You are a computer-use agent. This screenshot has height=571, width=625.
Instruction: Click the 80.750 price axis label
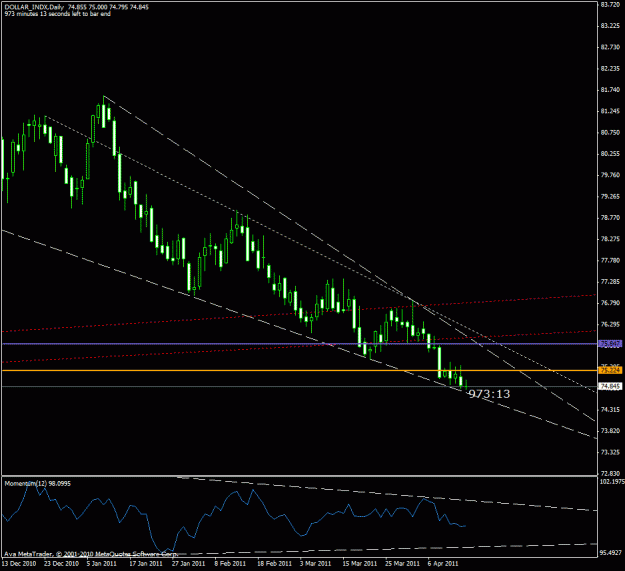pyautogui.click(x=610, y=132)
